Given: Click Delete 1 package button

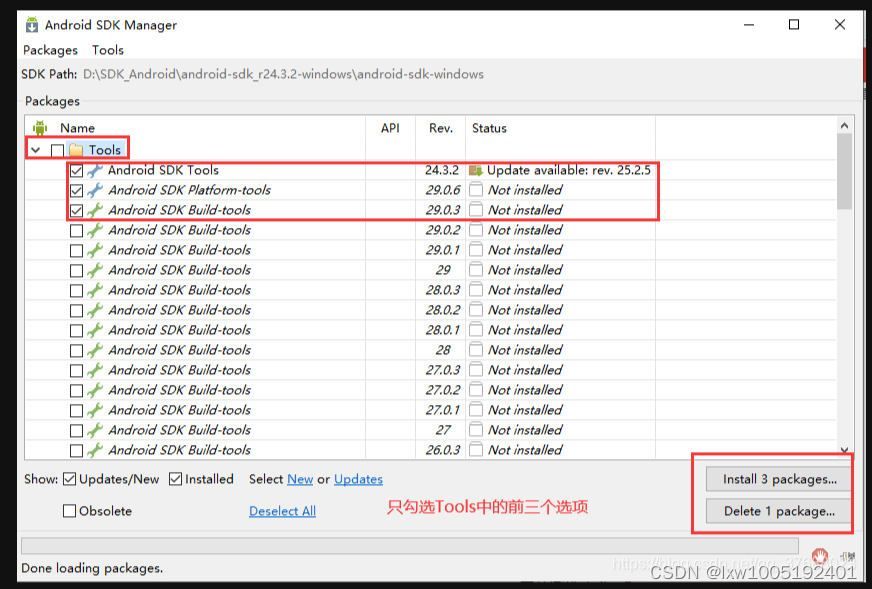Looking at the screenshot, I should (779, 511).
